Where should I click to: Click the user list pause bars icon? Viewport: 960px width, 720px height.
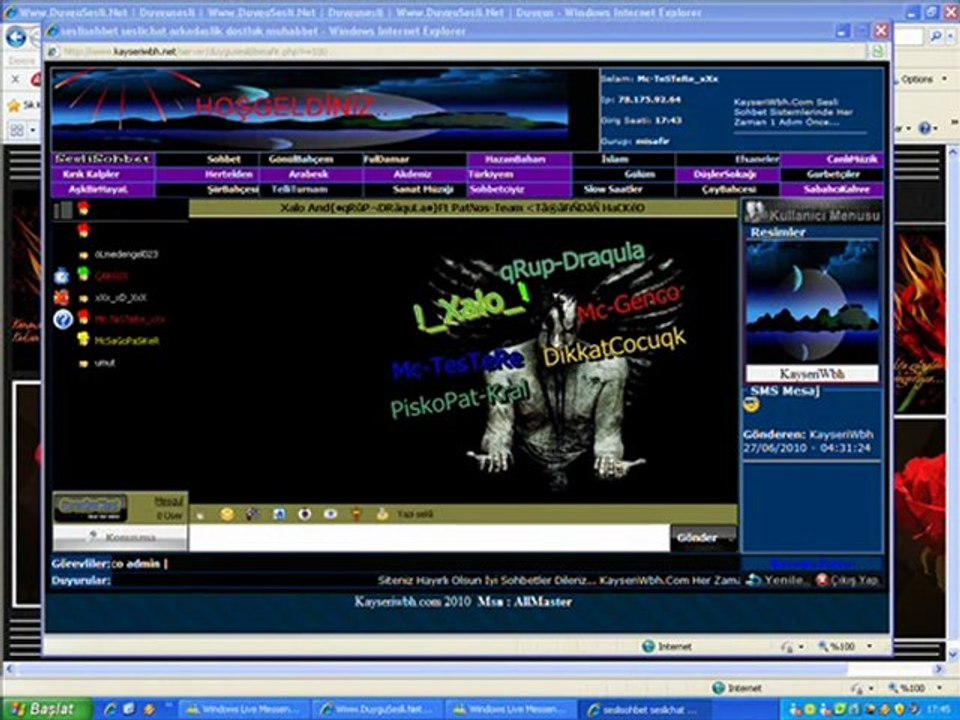pyautogui.click(x=63, y=211)
